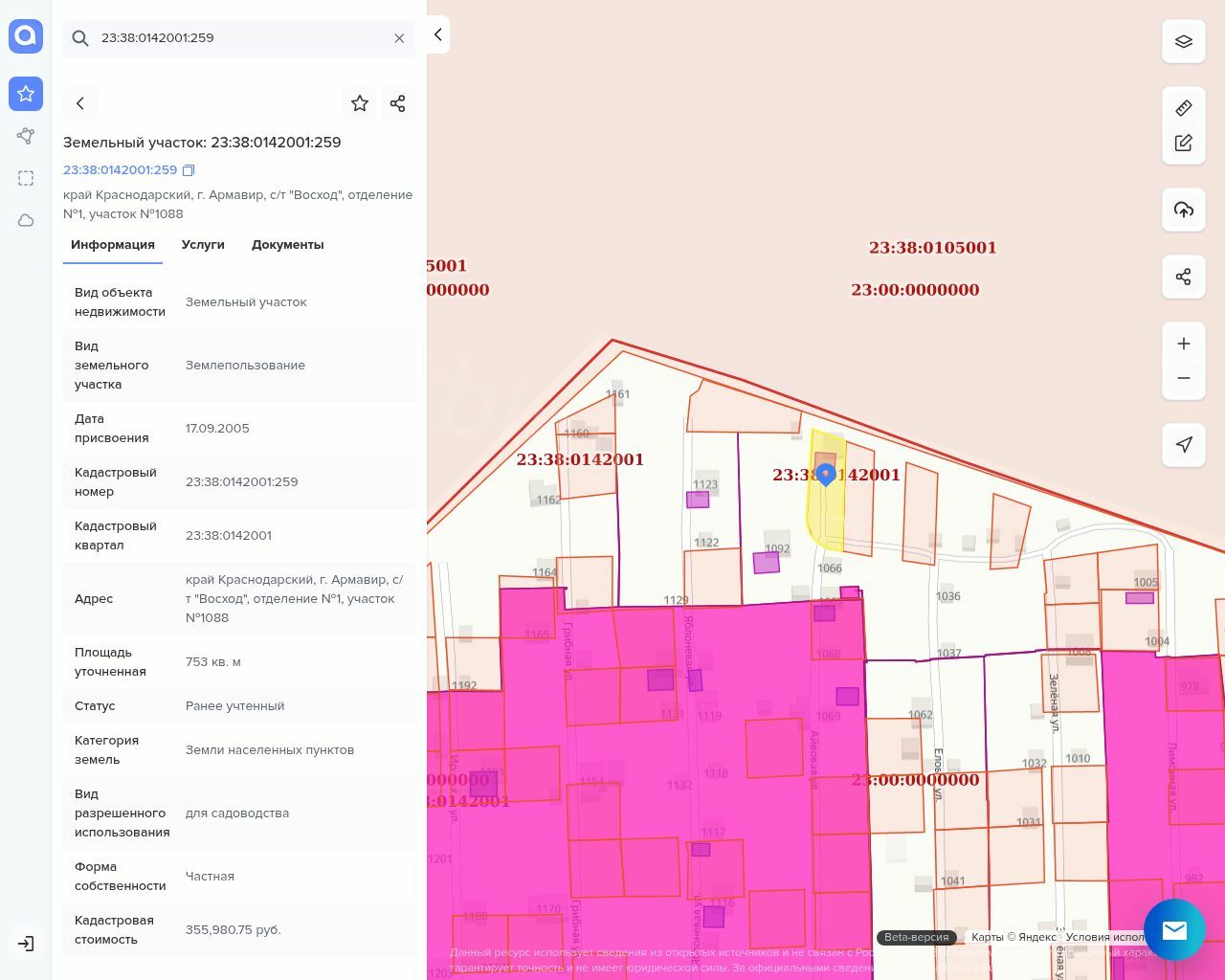
Task: Locate my position on map
Action: pos(1184,445)
